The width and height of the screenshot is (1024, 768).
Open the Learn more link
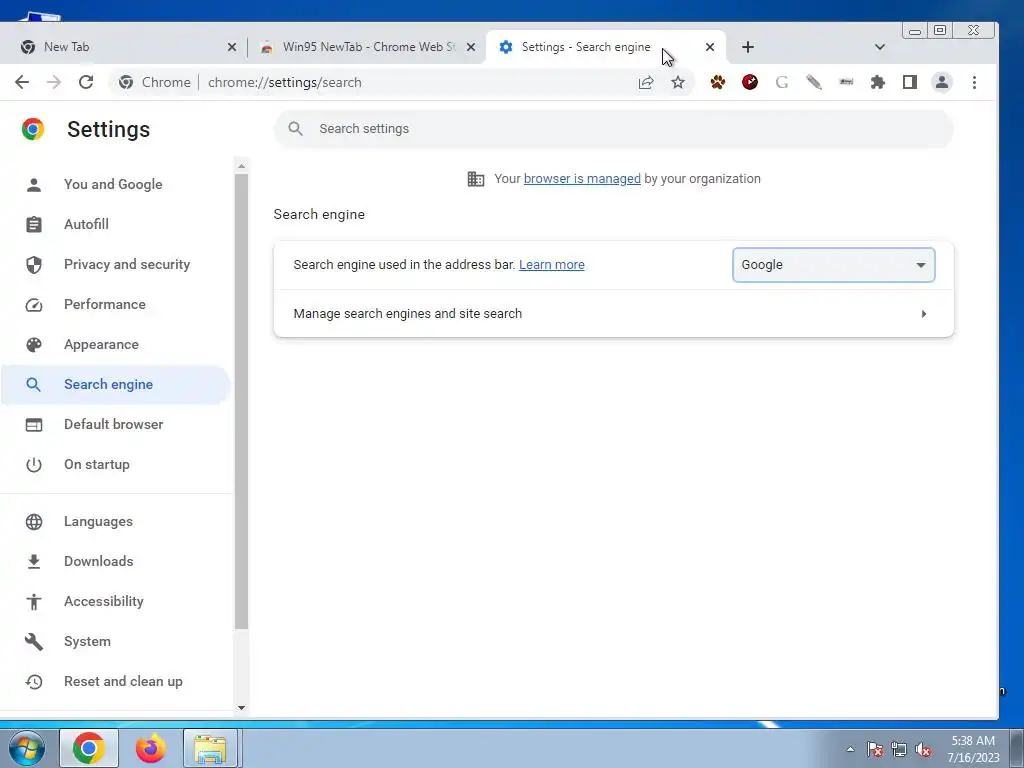[x=552, y=264]
